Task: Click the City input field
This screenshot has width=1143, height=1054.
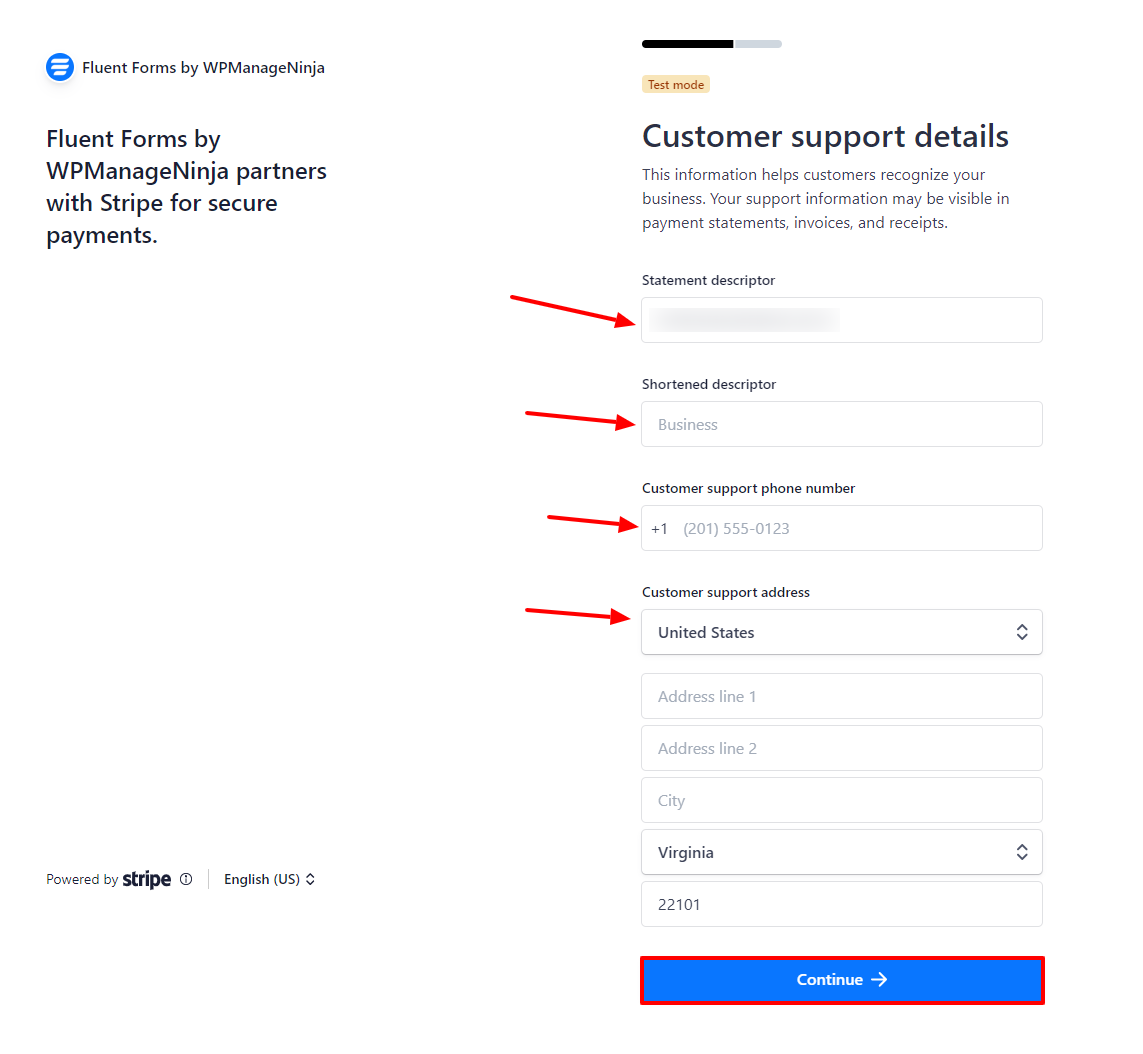Action: click(842, 800)
